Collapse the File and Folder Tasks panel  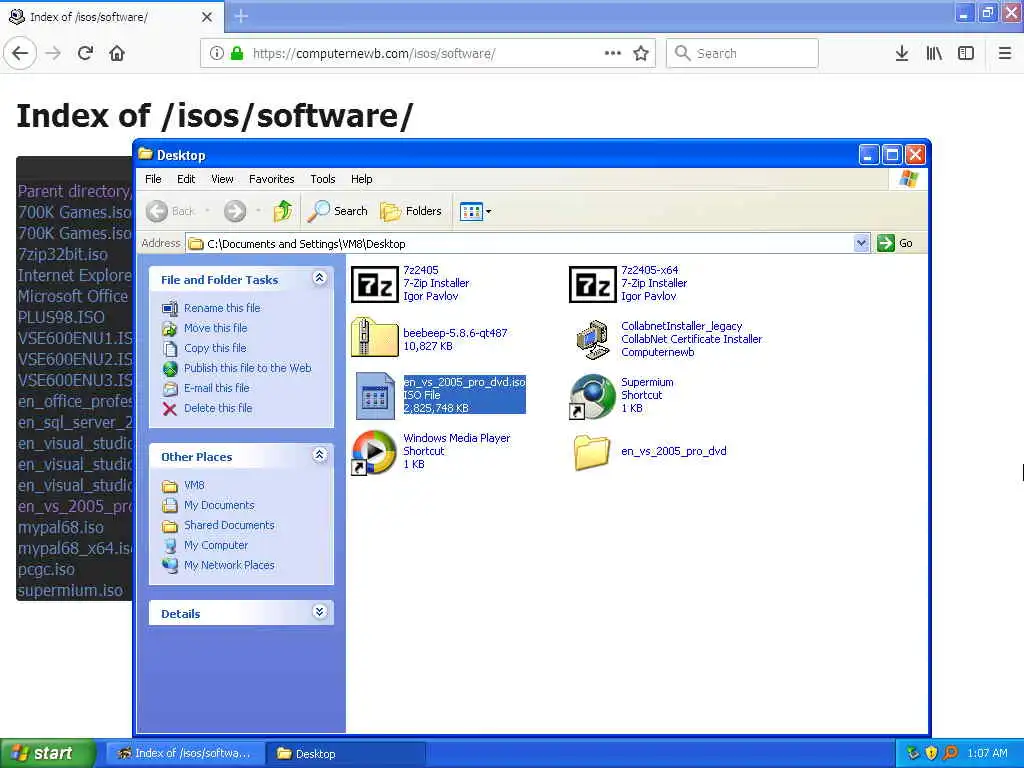(319, 278)
